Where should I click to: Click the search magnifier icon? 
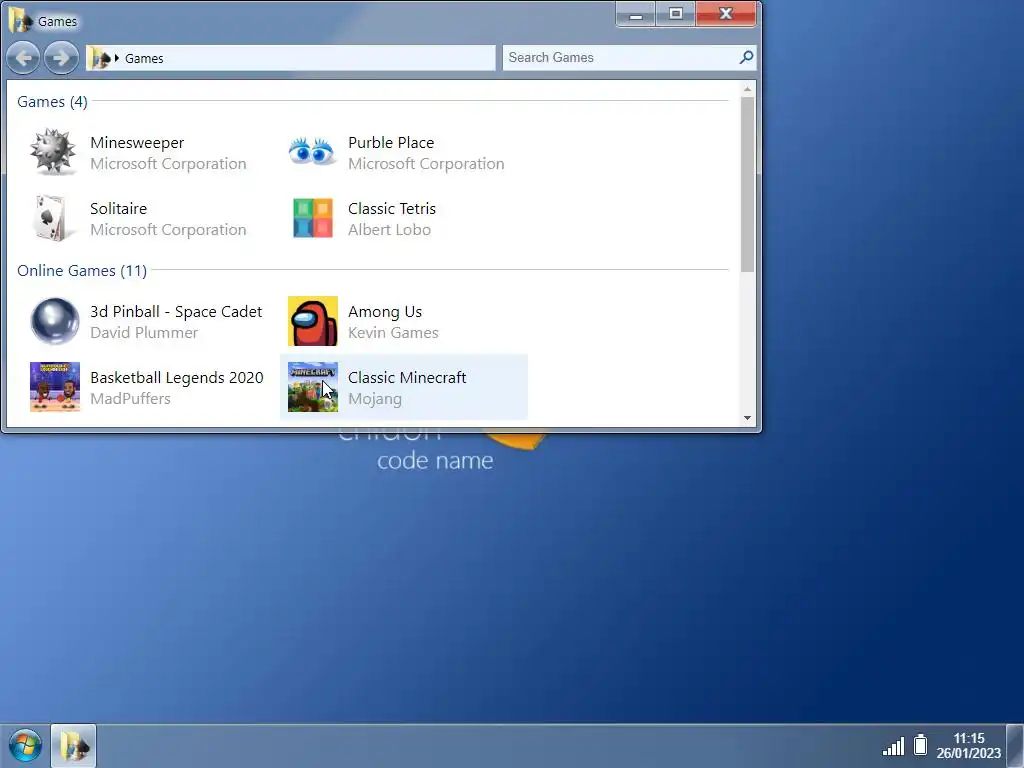click(746, 57)
